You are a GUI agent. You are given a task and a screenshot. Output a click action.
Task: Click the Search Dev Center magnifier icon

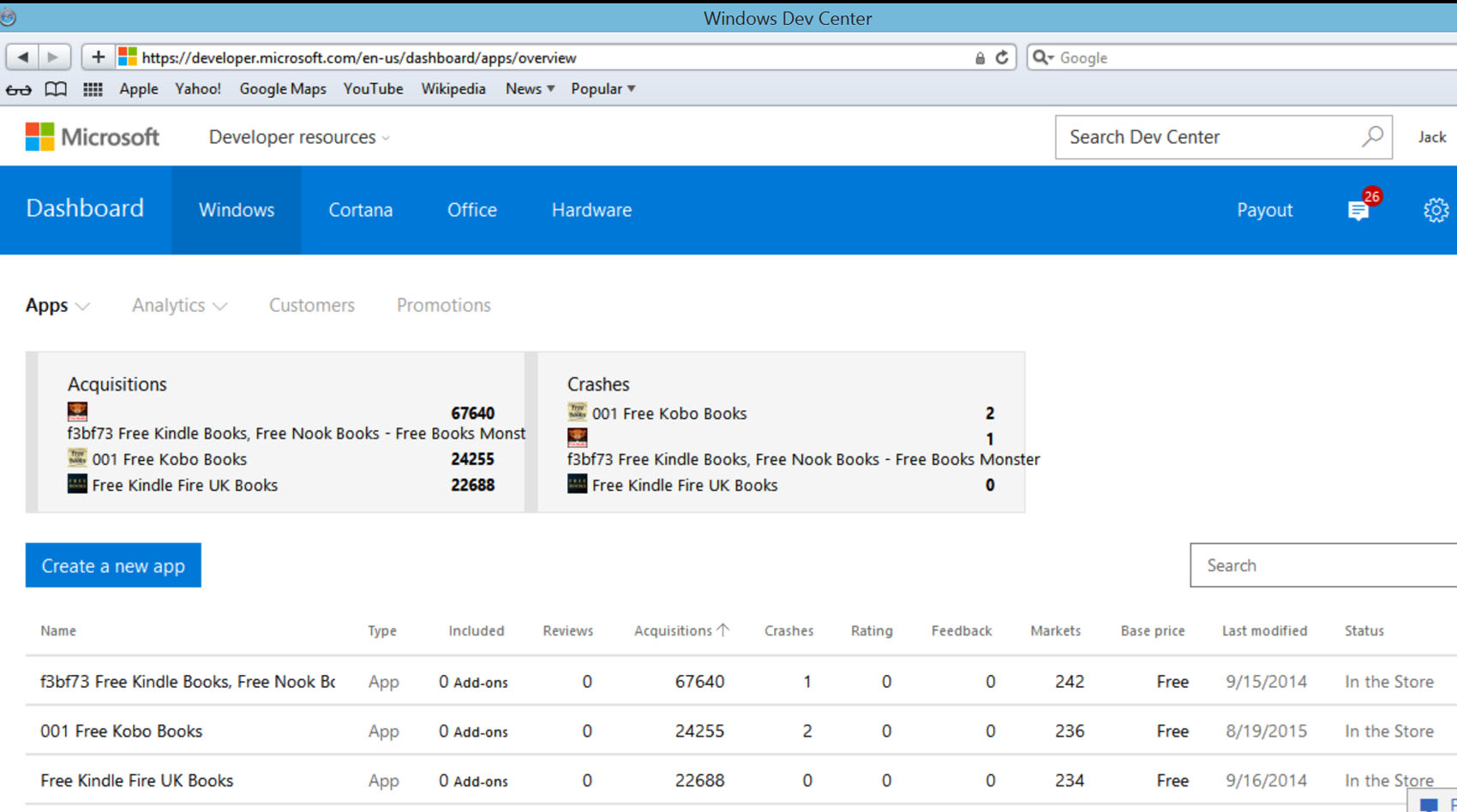pos(1372,137)
